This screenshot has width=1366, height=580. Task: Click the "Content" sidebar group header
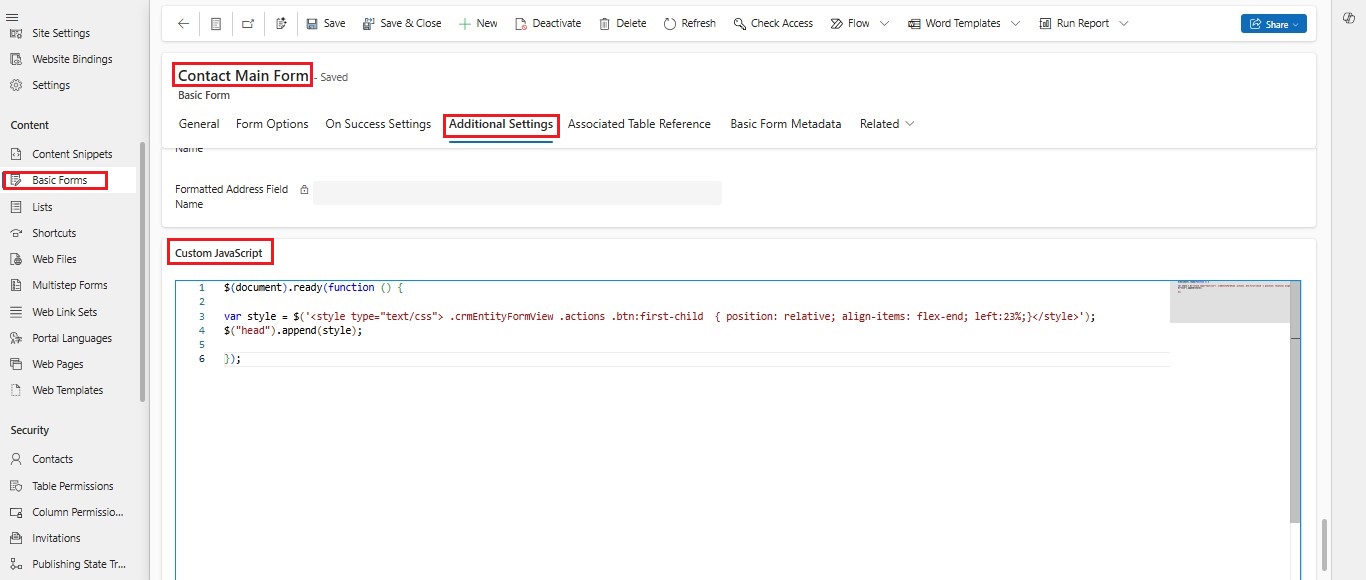(30, 125)
